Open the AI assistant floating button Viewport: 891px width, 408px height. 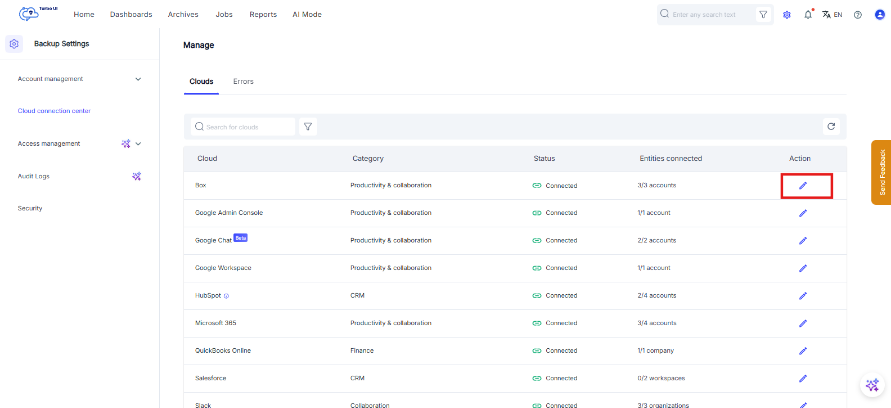coord(872,385)
